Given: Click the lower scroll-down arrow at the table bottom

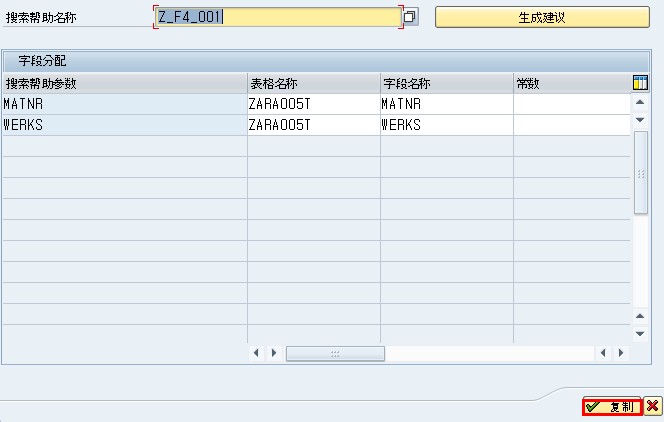Looking at the screenshot, I should [640, 334].
